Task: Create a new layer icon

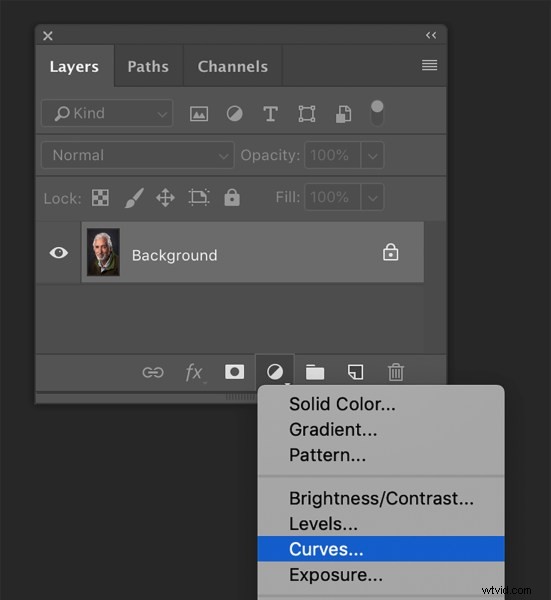Action: pyautogui.click(x=355, y=372)
